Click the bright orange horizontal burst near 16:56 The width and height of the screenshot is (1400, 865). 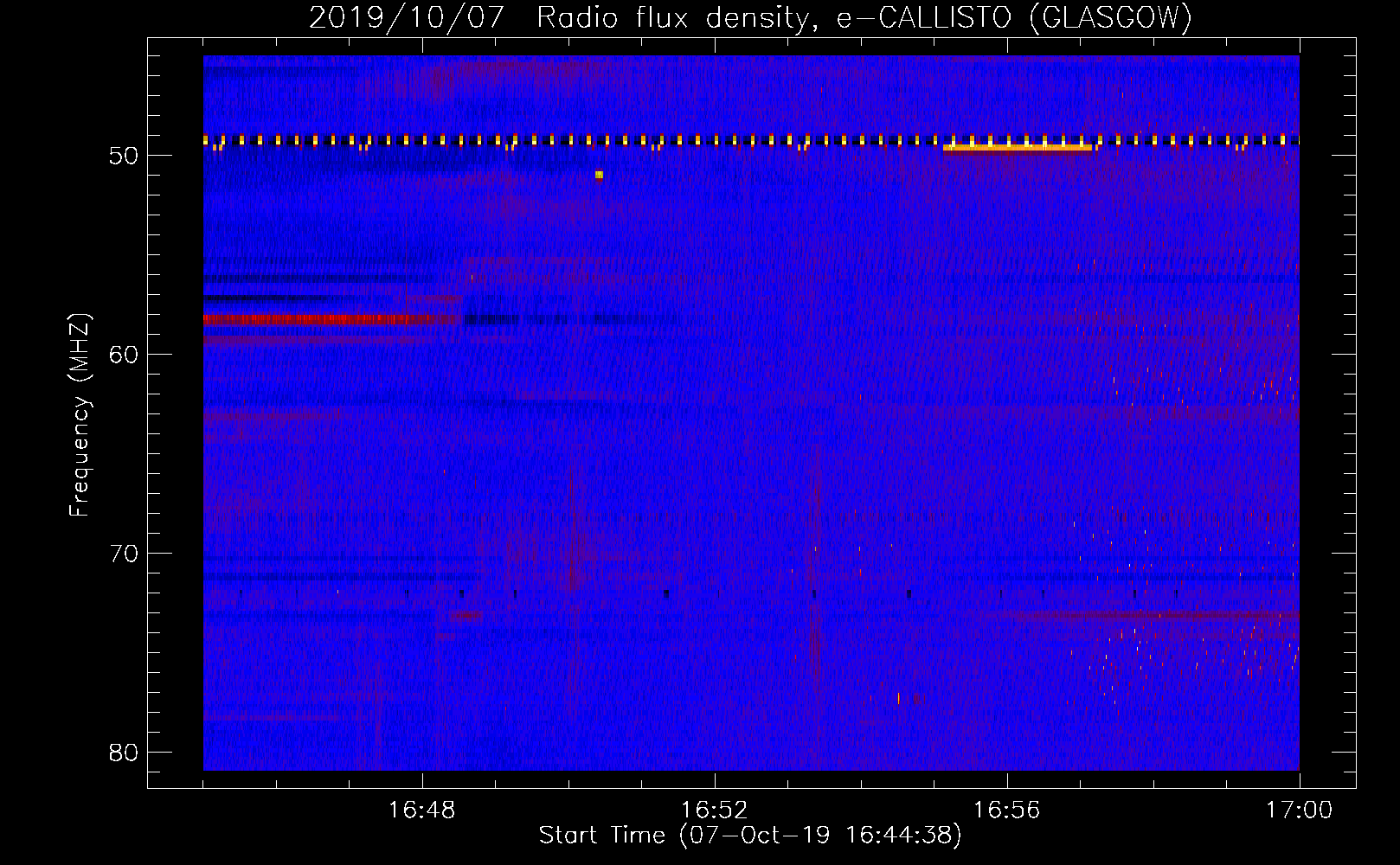pos(1018,148)
